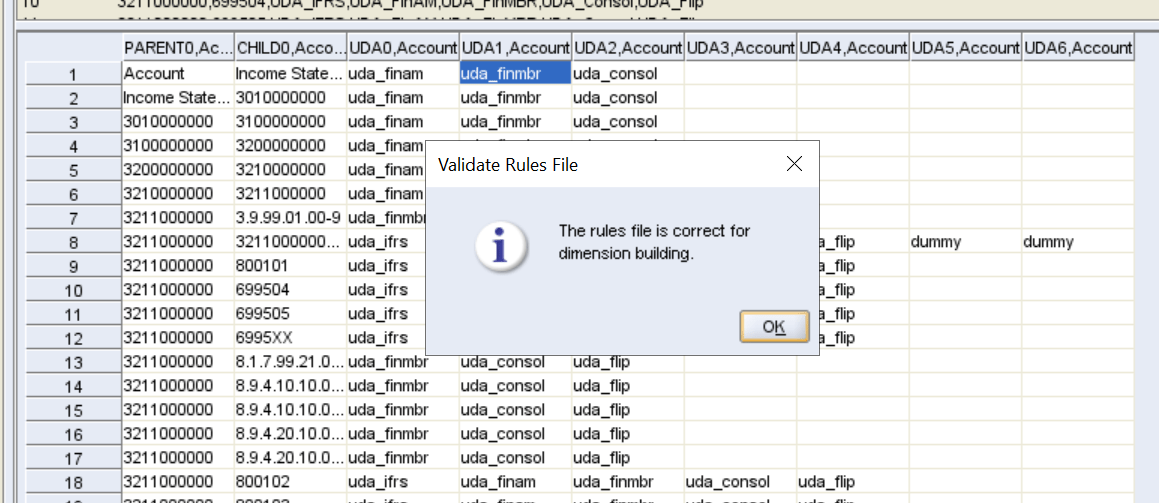Viewport: 1159px width, 503px height.
Task: Click the '3.9.99.01.00-9' cell in row 7
Action: (x=290, y=218)
